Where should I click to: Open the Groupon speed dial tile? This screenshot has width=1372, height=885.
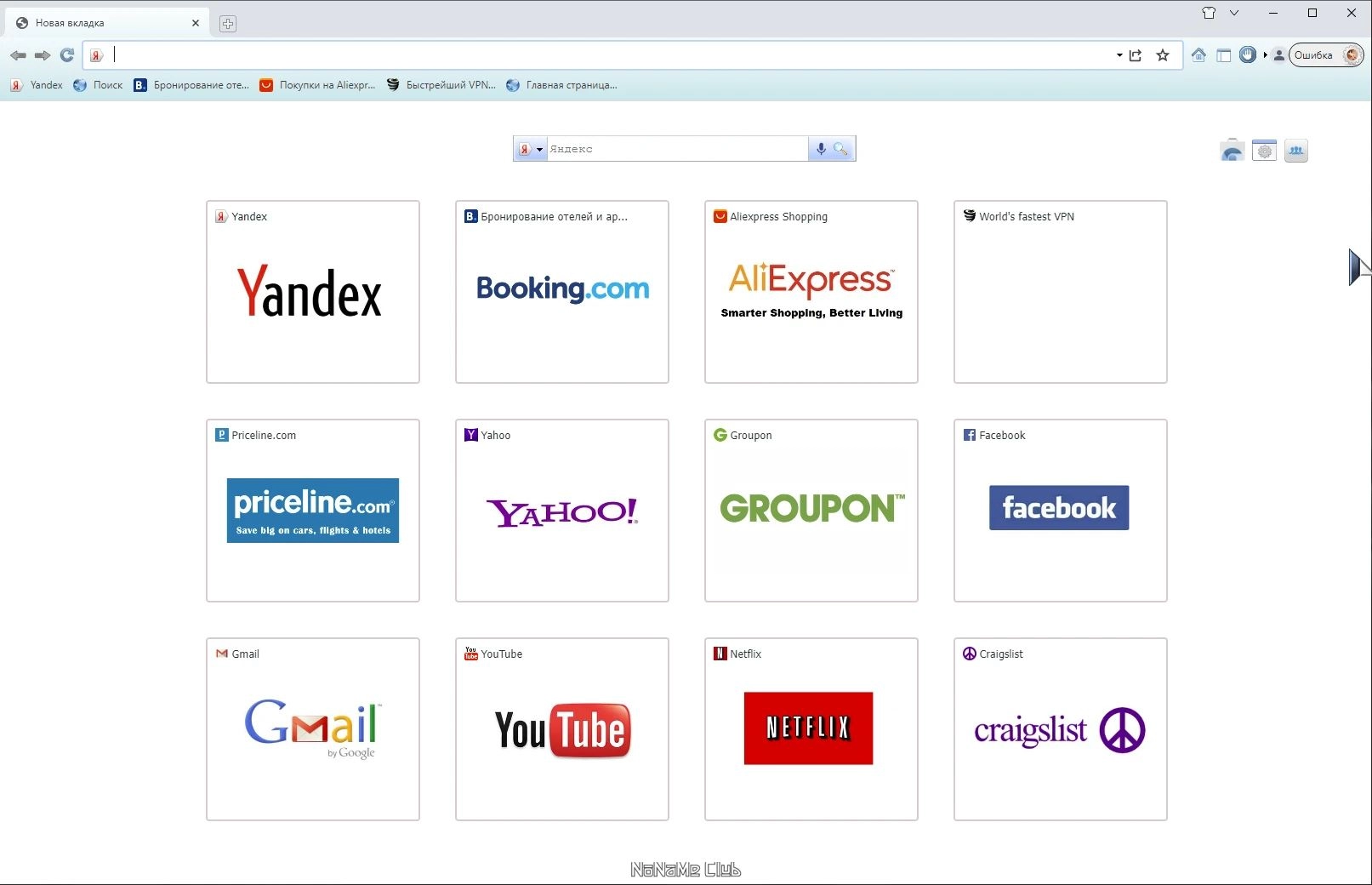(x=811, y=511)
